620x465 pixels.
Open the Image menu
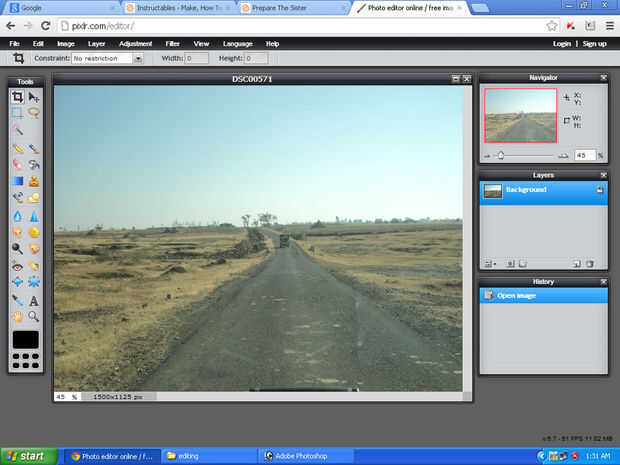click(x=66, y=44)
